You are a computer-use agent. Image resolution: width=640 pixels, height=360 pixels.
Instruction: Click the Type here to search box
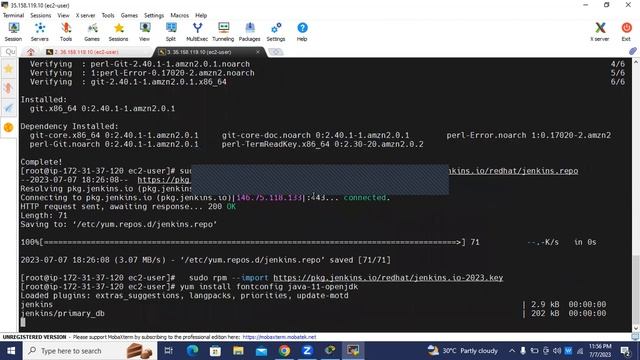coord(90,351)
